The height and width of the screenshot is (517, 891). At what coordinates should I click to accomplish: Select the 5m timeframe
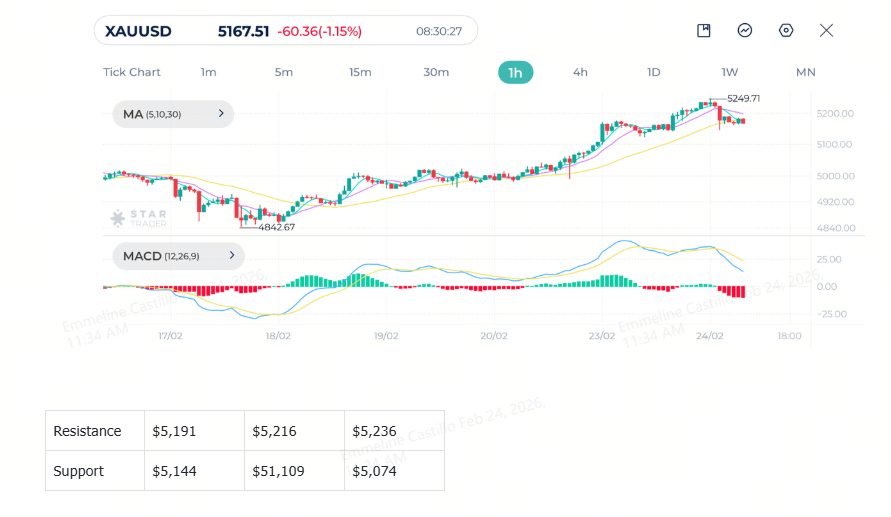pos(284,72)
